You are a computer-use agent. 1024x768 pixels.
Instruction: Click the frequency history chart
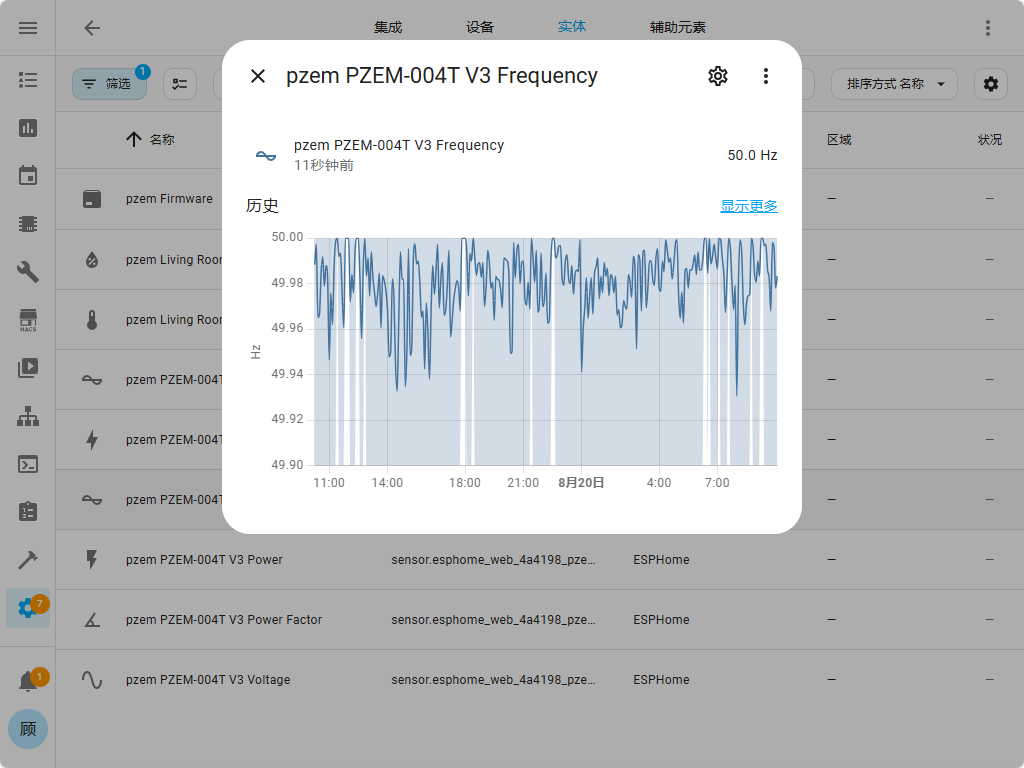coord(545,351)
